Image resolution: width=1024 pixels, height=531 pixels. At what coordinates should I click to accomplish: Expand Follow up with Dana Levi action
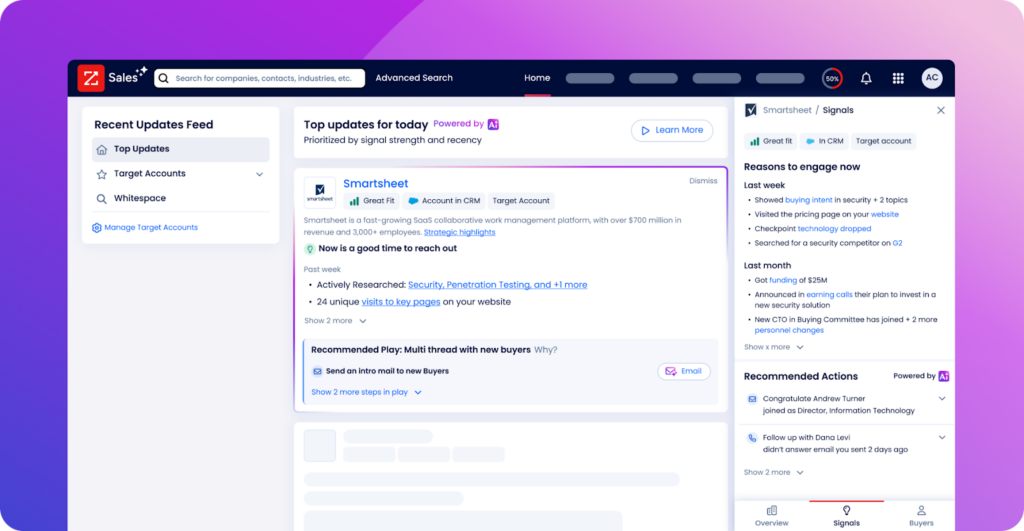pos(942,438)
